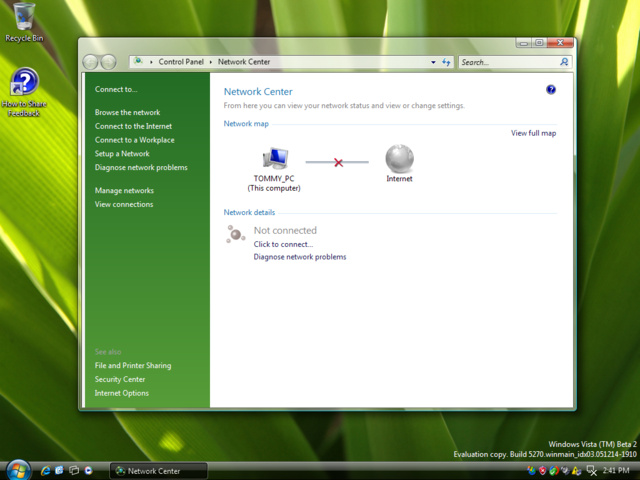Click the green sync tray icon
Viewport: 640px width, 480px height.
[x=554, y=470]
